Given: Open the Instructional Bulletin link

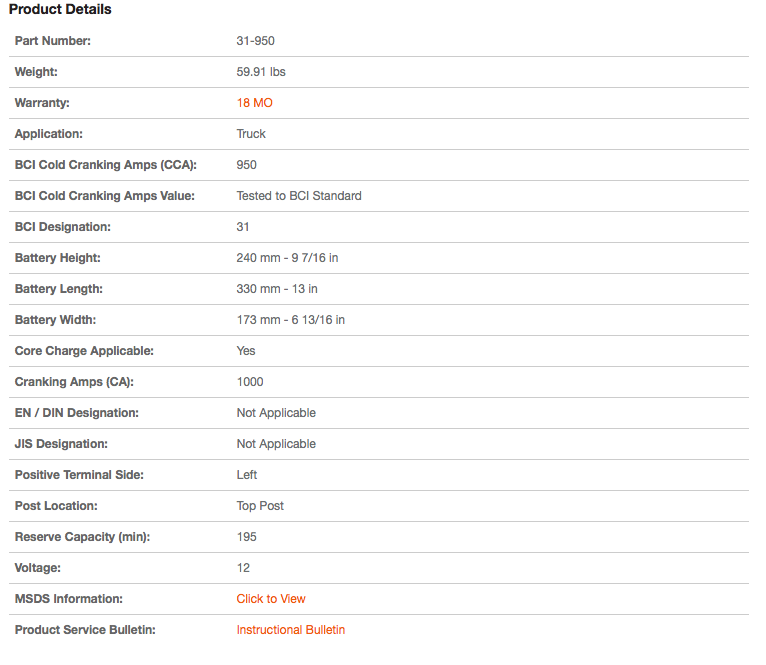Looking at the screenshot, I should coord(290,630).
